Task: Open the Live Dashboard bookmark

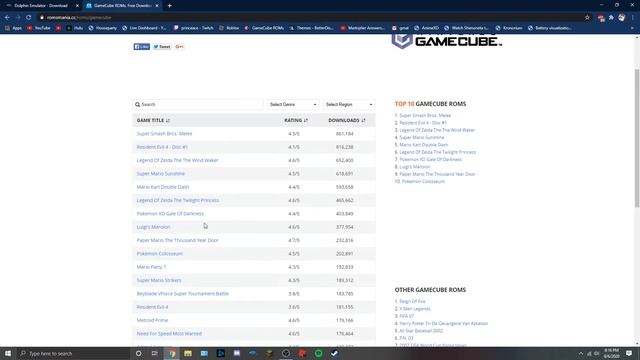Action: coord(144,28)
